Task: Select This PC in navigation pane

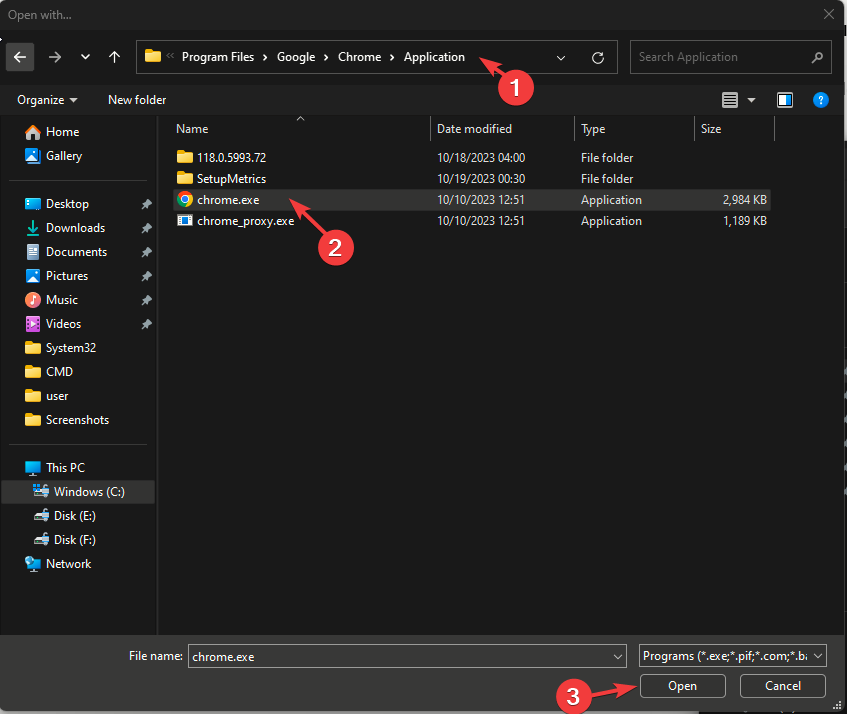Action: coord(65,468)
